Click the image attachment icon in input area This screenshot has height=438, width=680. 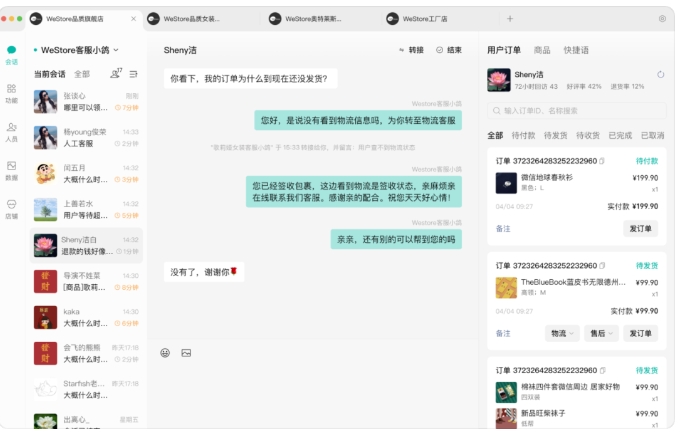186,353
